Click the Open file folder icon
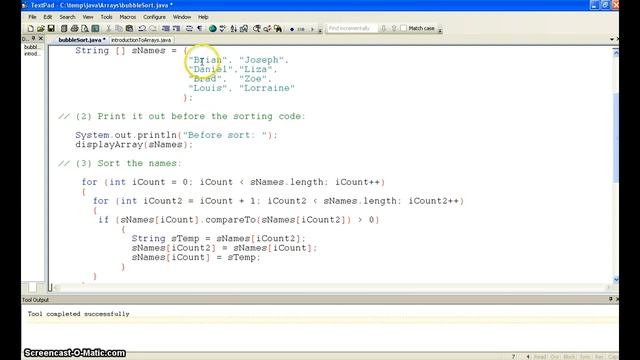This screenshot has height=360, width=640. pos(41,29)
